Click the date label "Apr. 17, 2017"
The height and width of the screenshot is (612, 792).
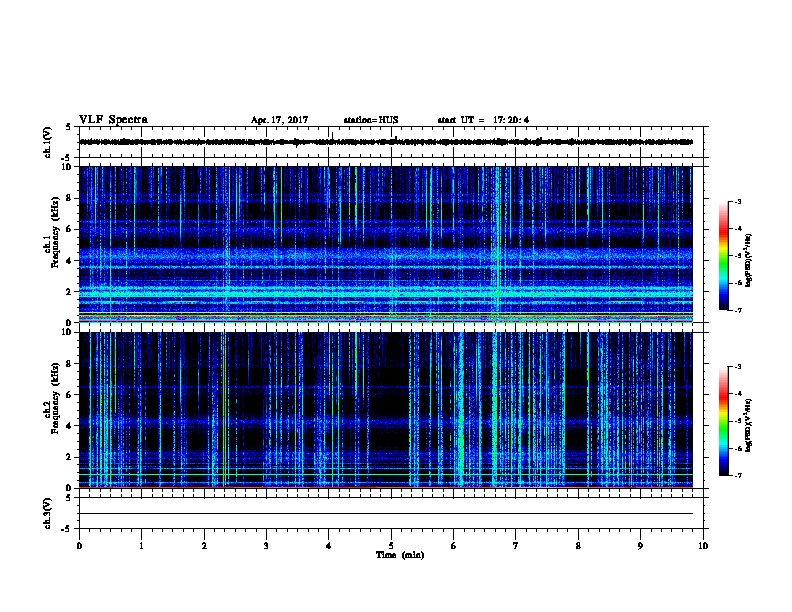tap(279, 120)
